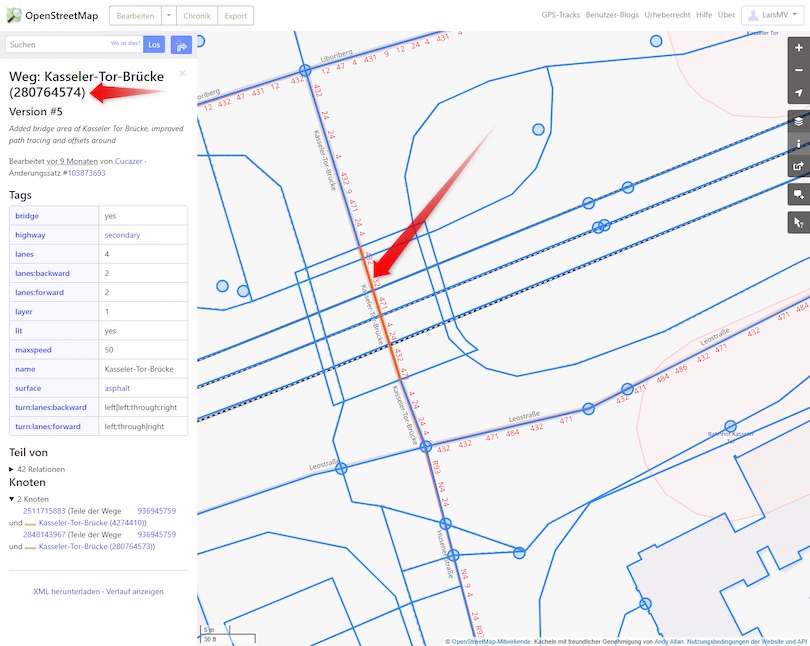
Task: Open Benutzer-Blogs in the header
Action: point(612,15)
